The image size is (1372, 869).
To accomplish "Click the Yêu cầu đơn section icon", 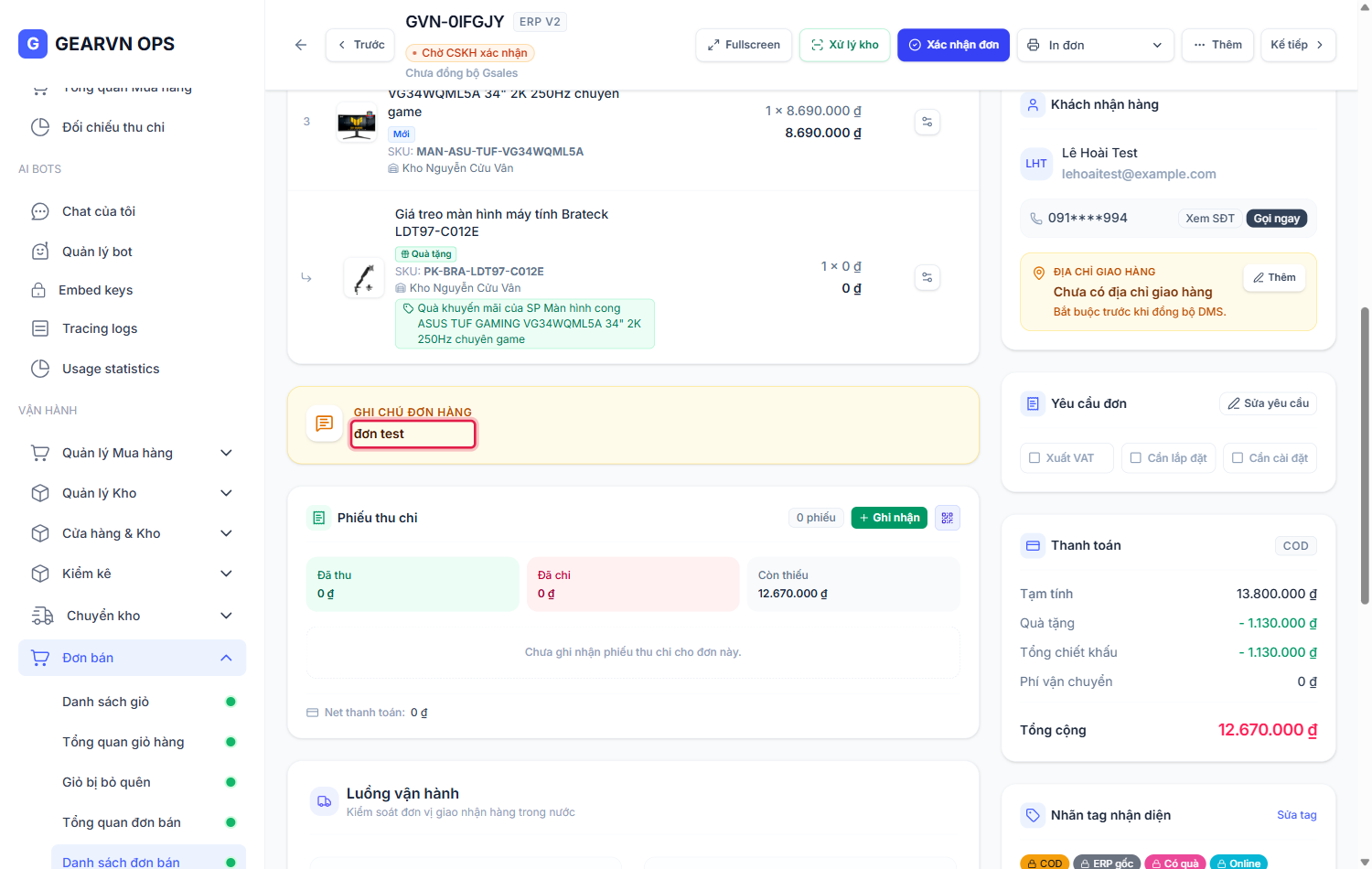I will click(x=1033, y=403).
